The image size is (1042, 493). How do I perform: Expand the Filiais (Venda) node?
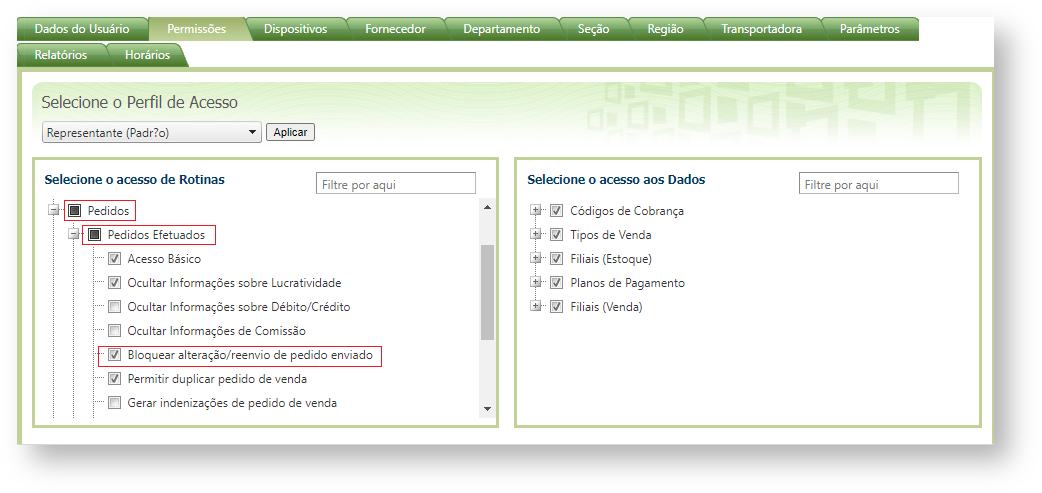[535, 307]
